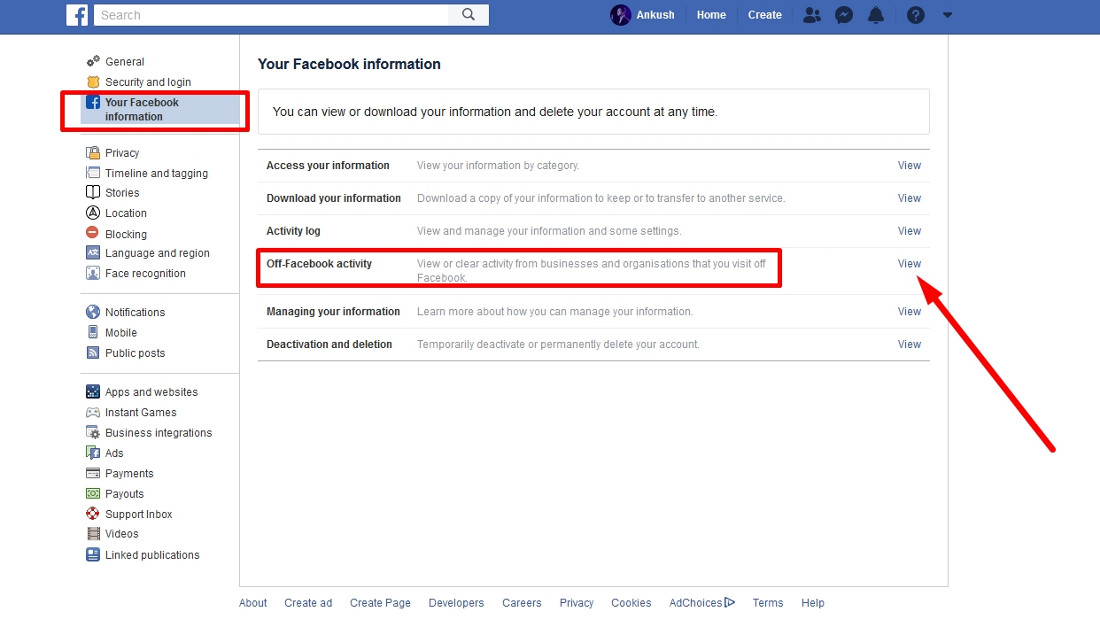
Task: Click the Privacy lock icon
Action: [93, 152]
